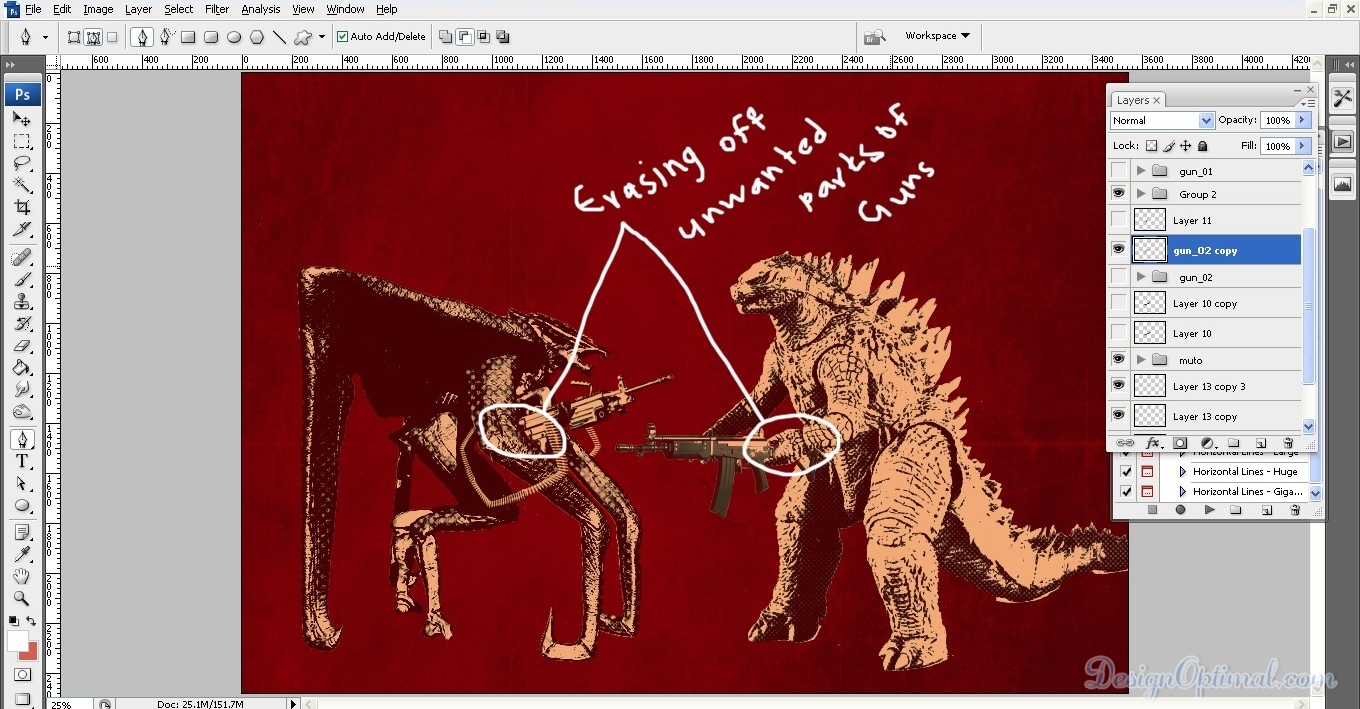Show the gun_01 group
The image size is (1360, 709).
pyautogui.click(x=1119, y=171)
